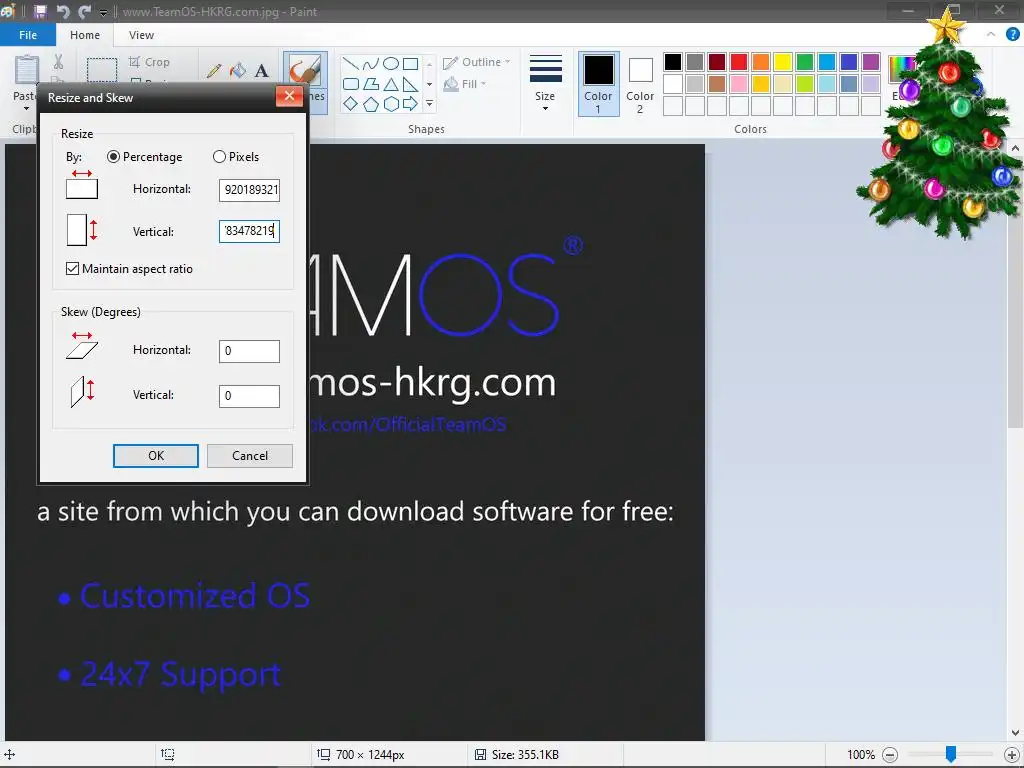Click the vertical scrollbar down arrow
The height and width of the screenshot is (768, 1024).
coord(1016,733)
